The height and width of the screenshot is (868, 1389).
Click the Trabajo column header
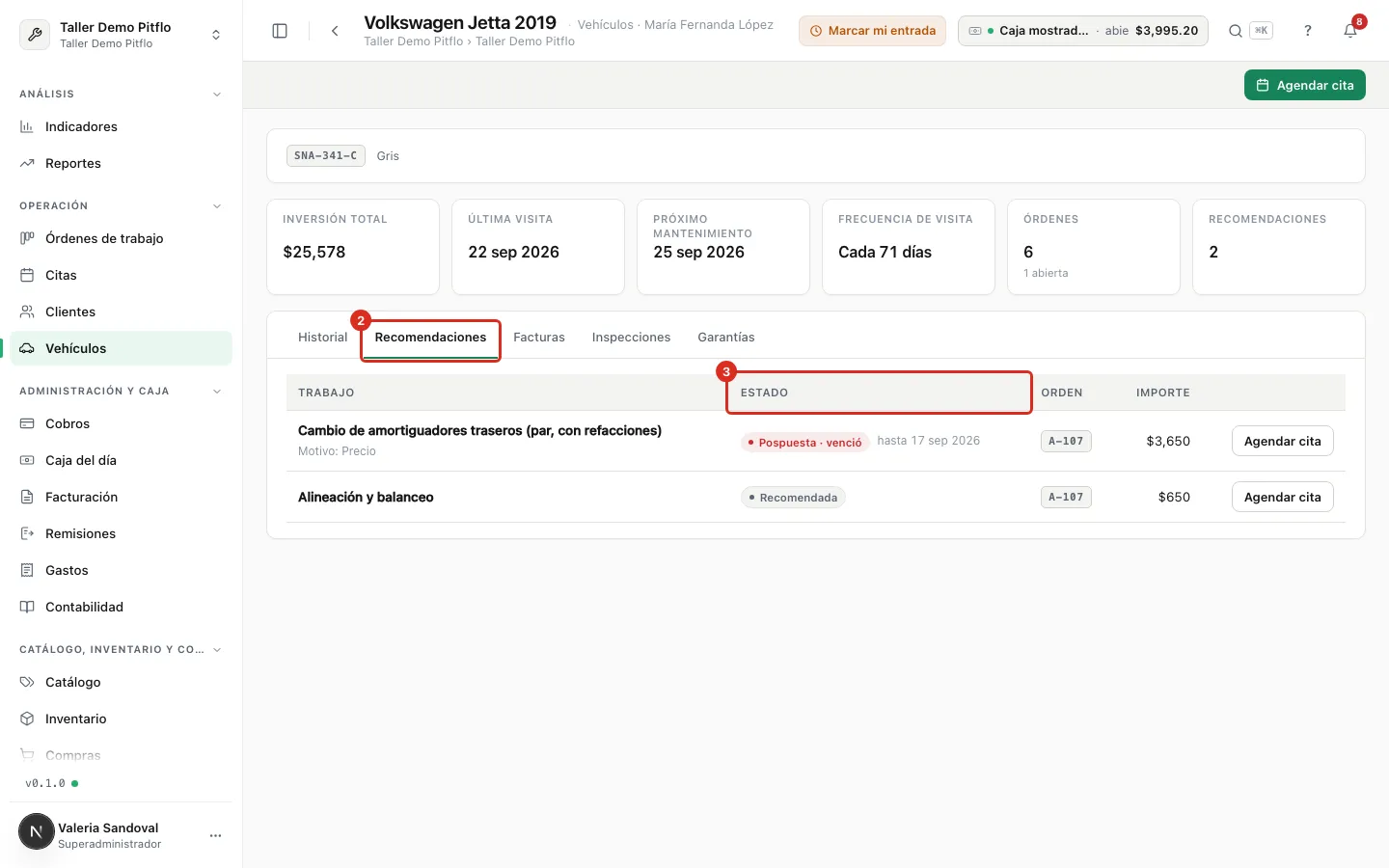[326, 393]
